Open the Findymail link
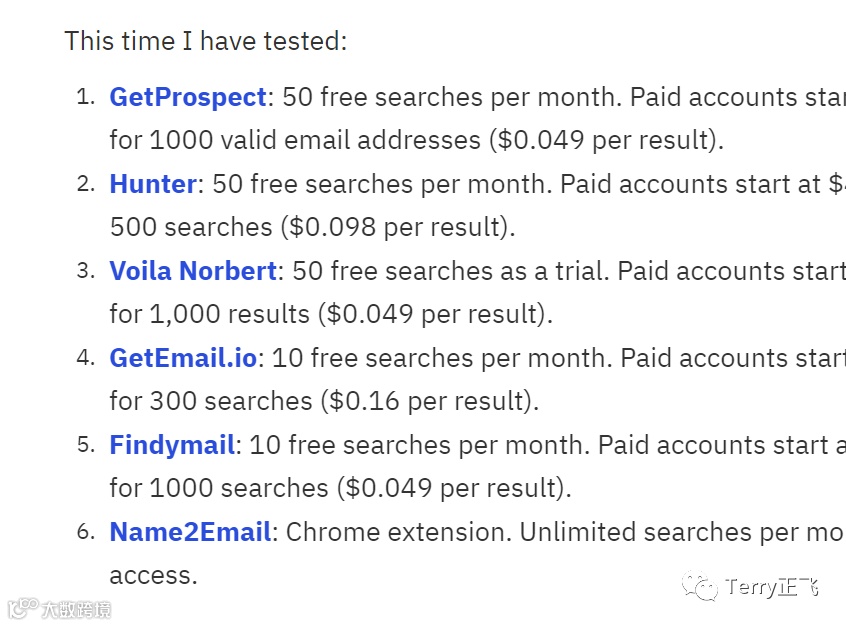The image size is (846, 626). click(x=172, y=445)
